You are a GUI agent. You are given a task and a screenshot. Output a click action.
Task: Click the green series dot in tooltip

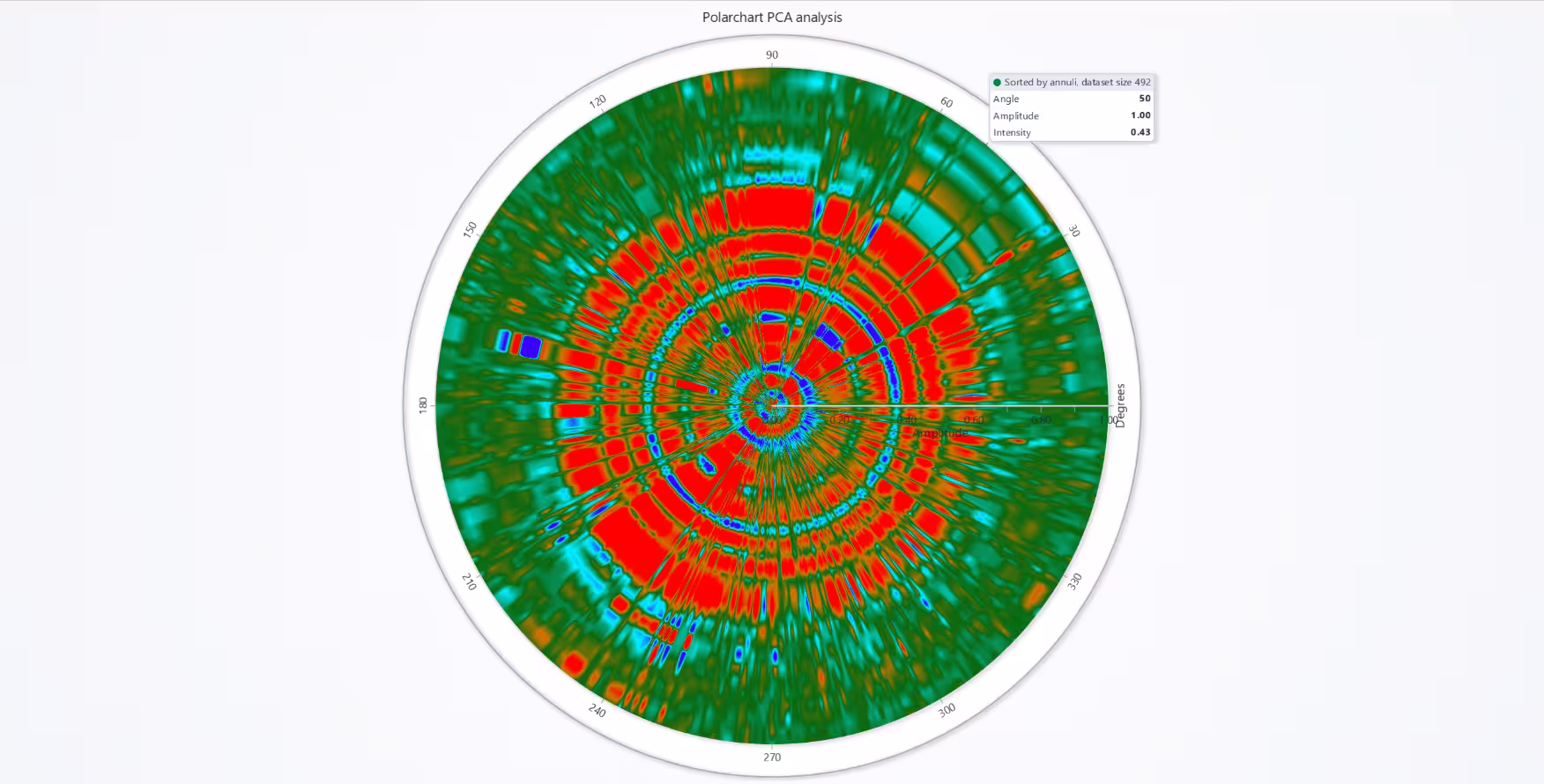click(998, 82)
